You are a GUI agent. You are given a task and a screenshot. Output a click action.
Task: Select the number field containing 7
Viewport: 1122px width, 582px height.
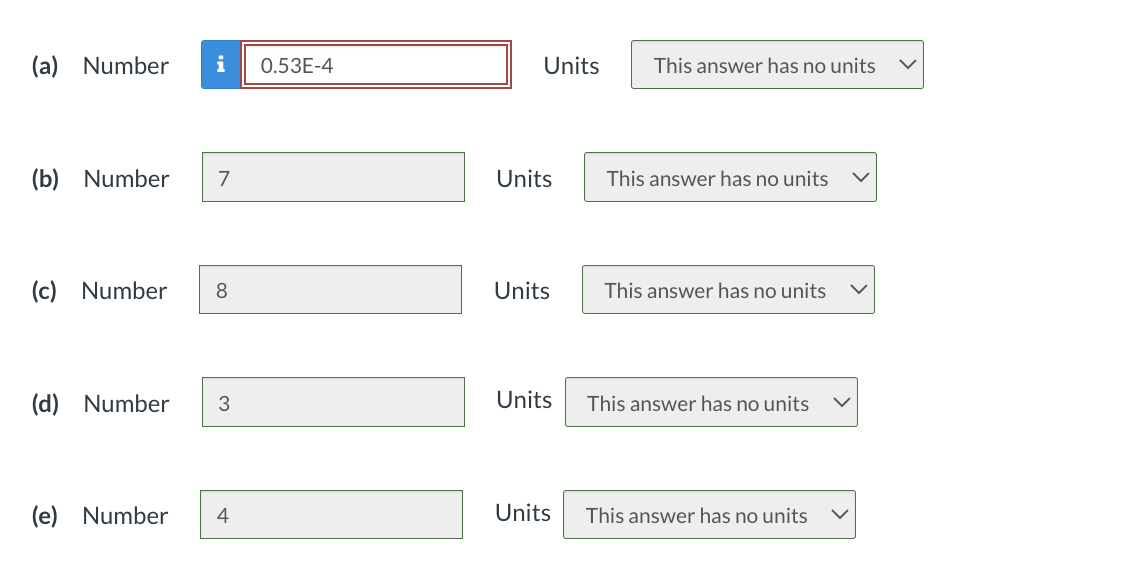(x=333, y=177)
